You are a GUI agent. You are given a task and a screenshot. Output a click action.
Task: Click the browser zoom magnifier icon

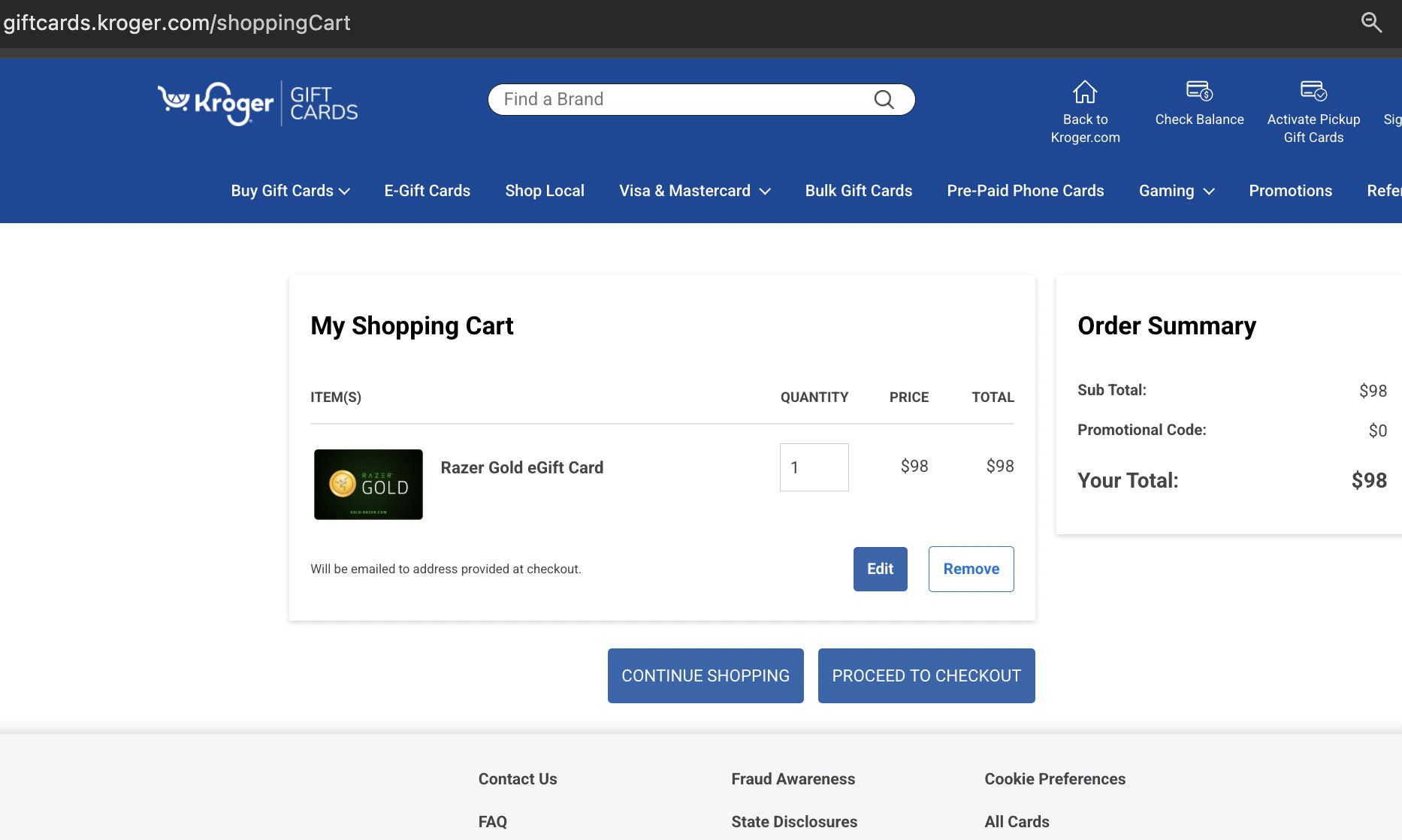pyautogui.click(x=1371, y=23)
